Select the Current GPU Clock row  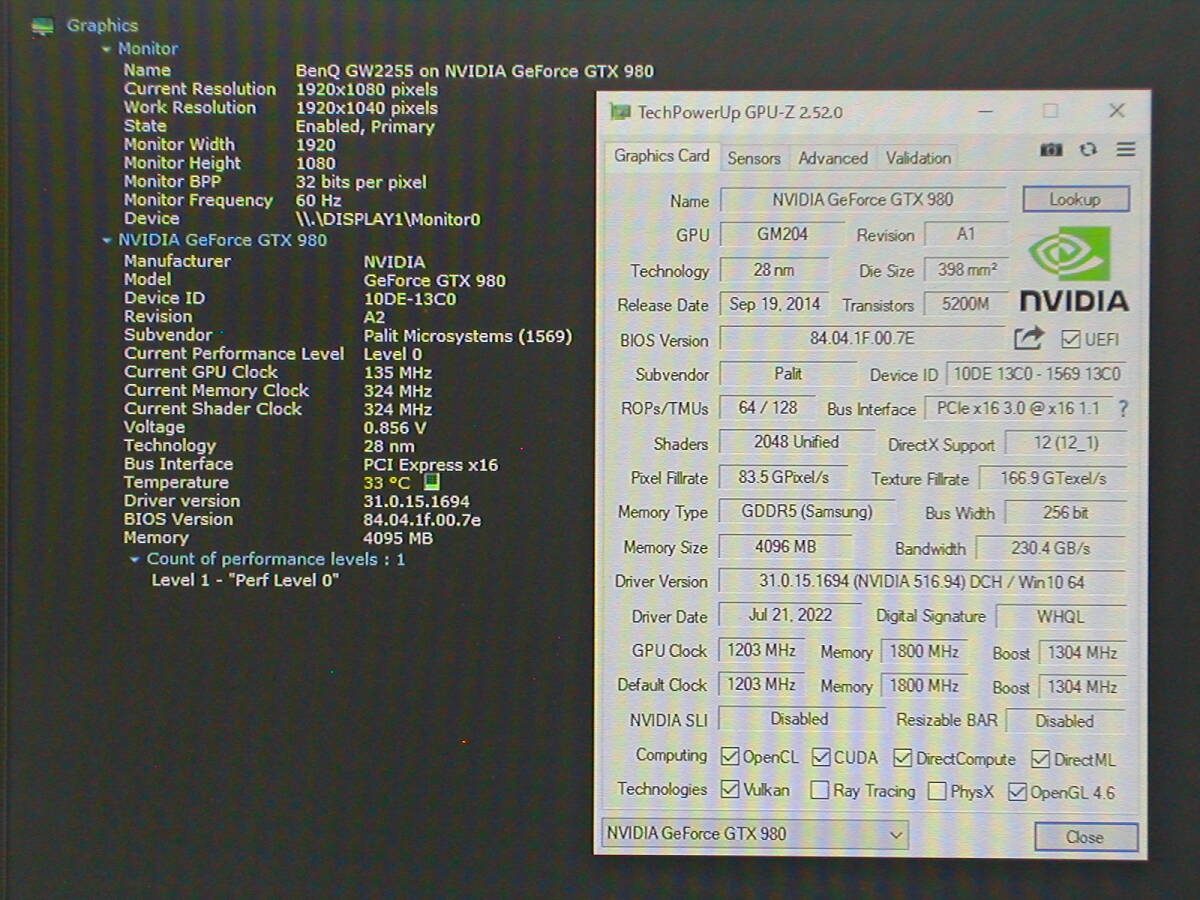278,372
